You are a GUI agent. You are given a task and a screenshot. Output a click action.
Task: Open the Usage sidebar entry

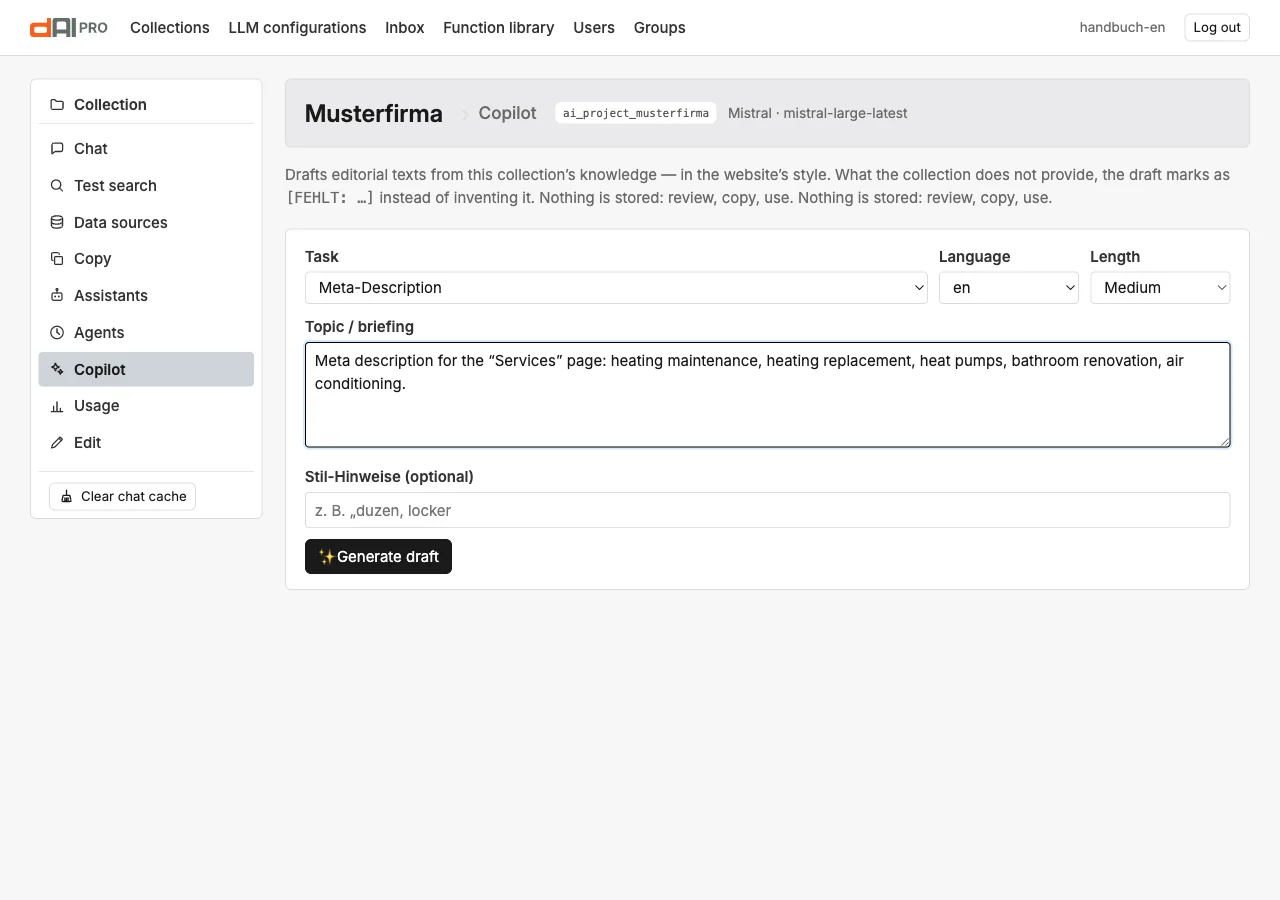coord(146,406)
